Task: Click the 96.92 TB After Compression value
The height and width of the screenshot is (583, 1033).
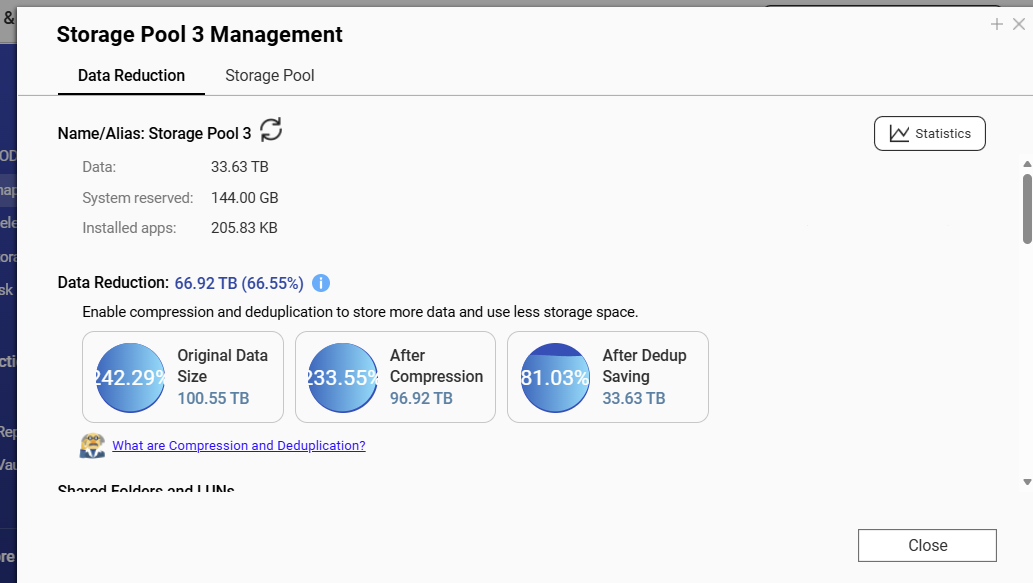Action: (x=421, y=398)
